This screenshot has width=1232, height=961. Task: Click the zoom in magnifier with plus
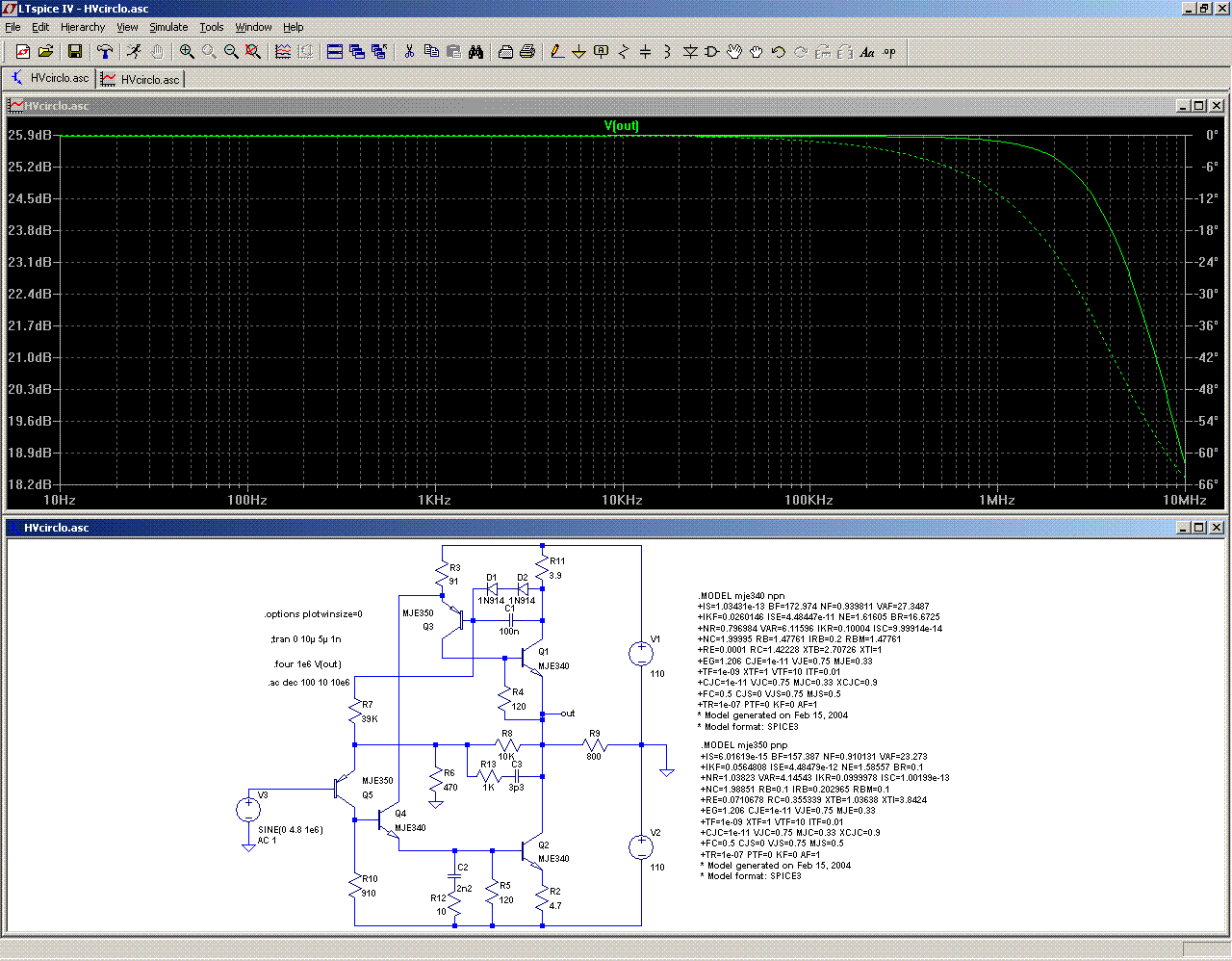pos(187,52)
